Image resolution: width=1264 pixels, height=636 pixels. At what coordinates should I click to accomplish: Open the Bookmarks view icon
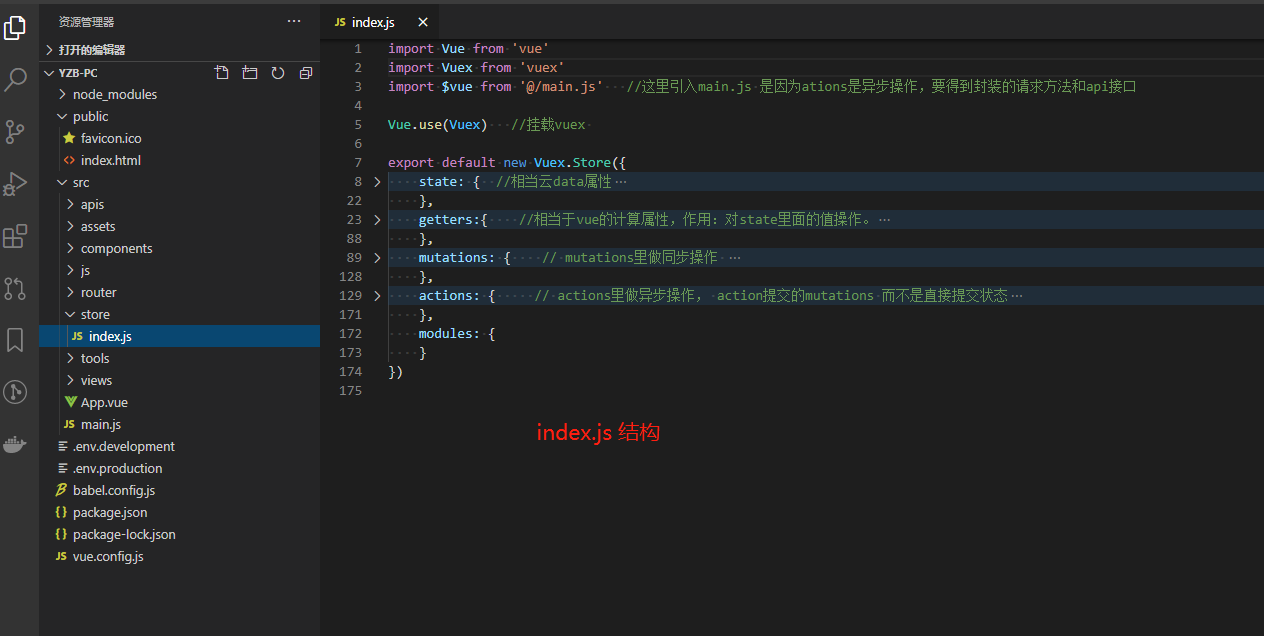pos(15,340)
